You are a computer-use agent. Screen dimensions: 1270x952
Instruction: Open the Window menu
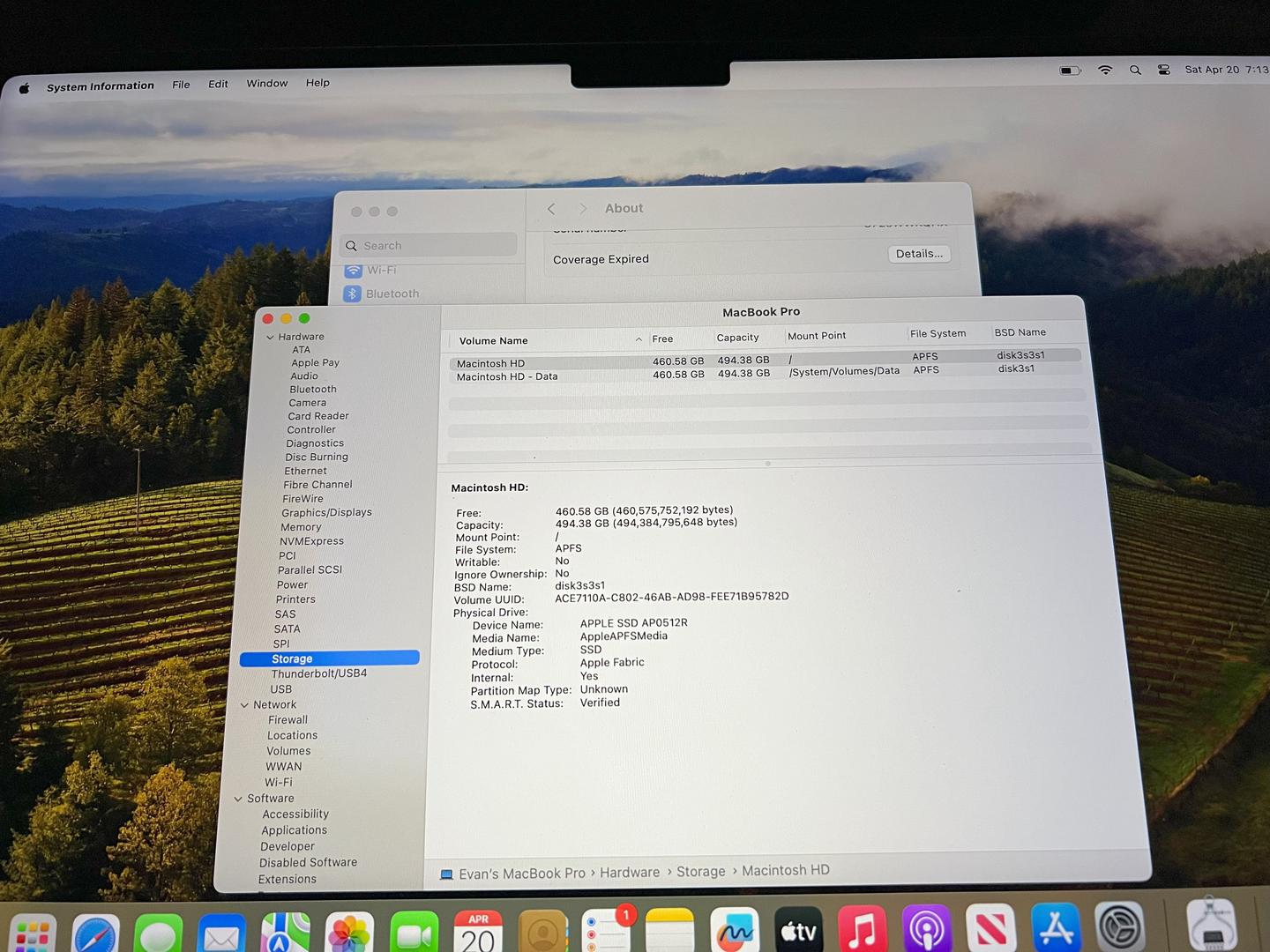(267, 83)
